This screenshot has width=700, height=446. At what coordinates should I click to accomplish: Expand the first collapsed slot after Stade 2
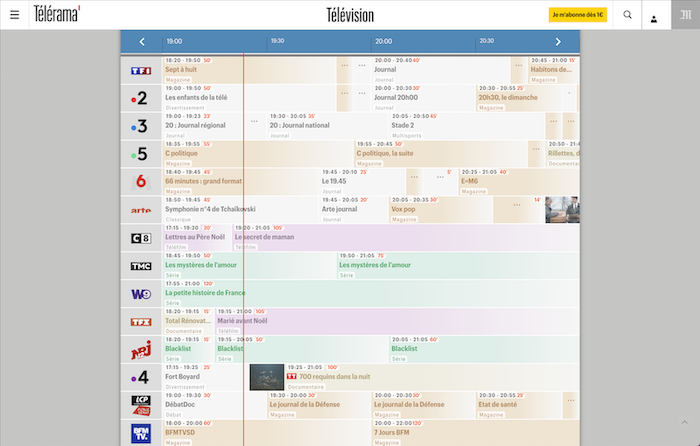click(554, 121)
